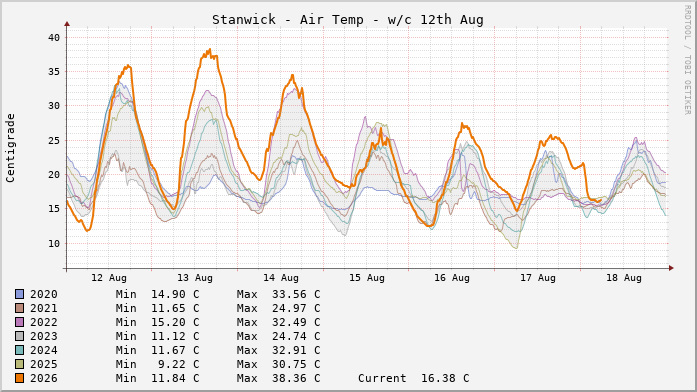Screen dimensions: 697x392
Task: Select the 2024 legend label
Action: coord(44,350)
